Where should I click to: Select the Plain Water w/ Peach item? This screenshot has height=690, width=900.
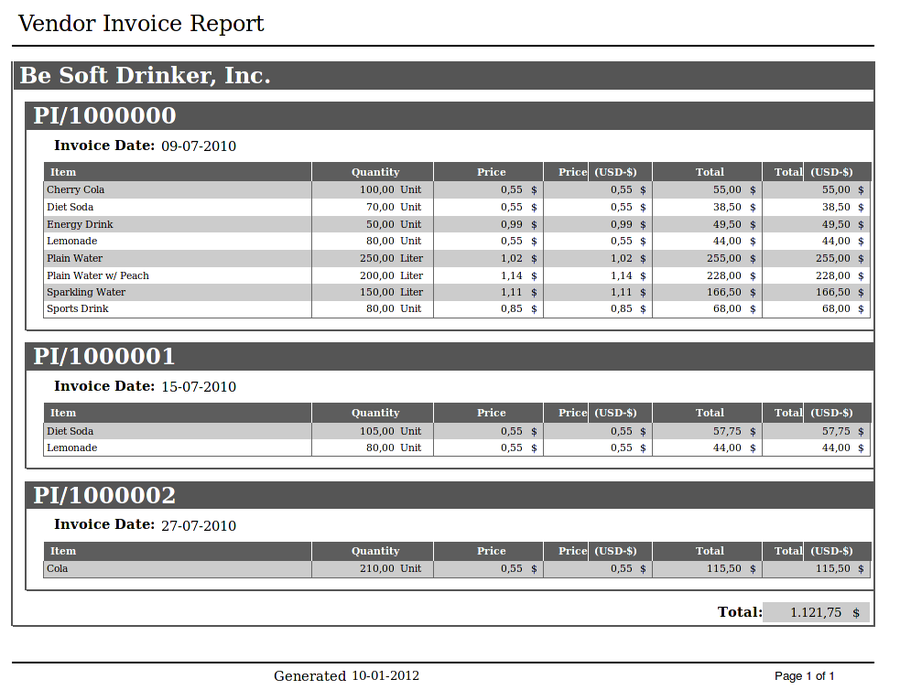point(98,276)
